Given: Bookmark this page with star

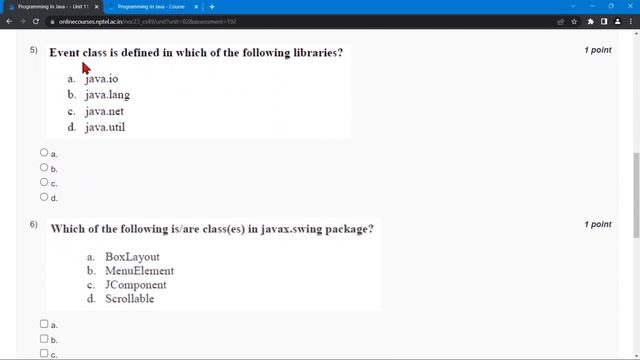Looking at the screenshot, I should pos(574,22).
